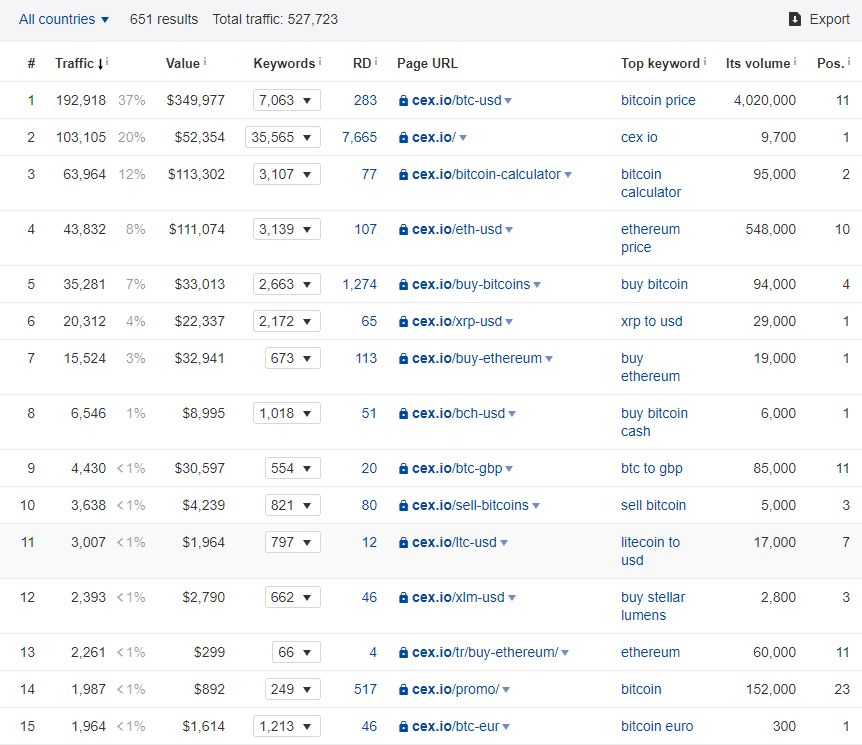Open the 'btc to gbp' keyword link
862x745 pixels.
click(651, 468)
